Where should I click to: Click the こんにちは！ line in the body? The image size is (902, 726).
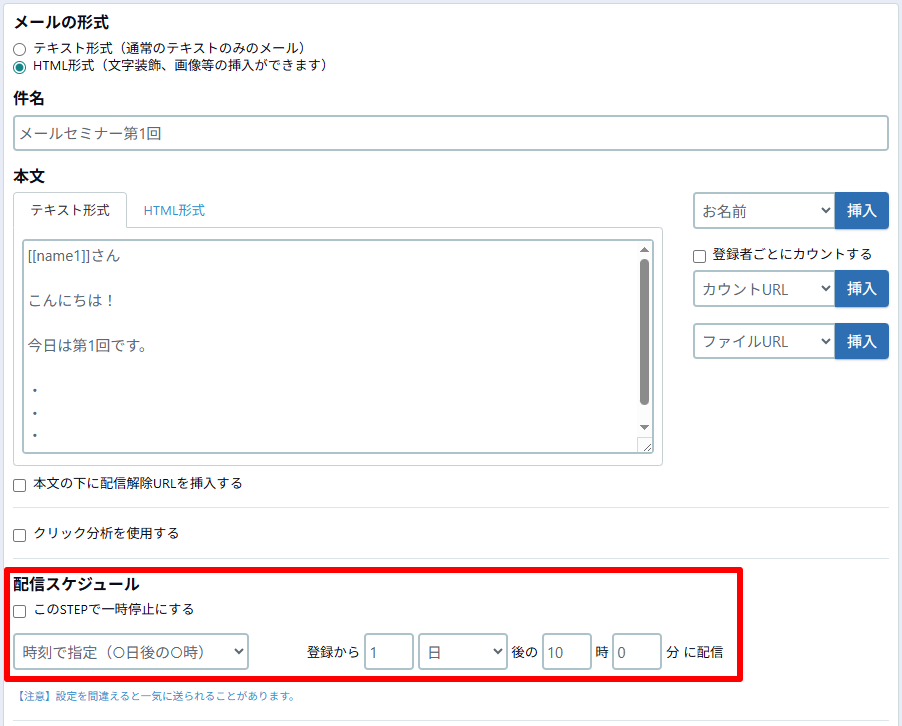coord(71,300)
